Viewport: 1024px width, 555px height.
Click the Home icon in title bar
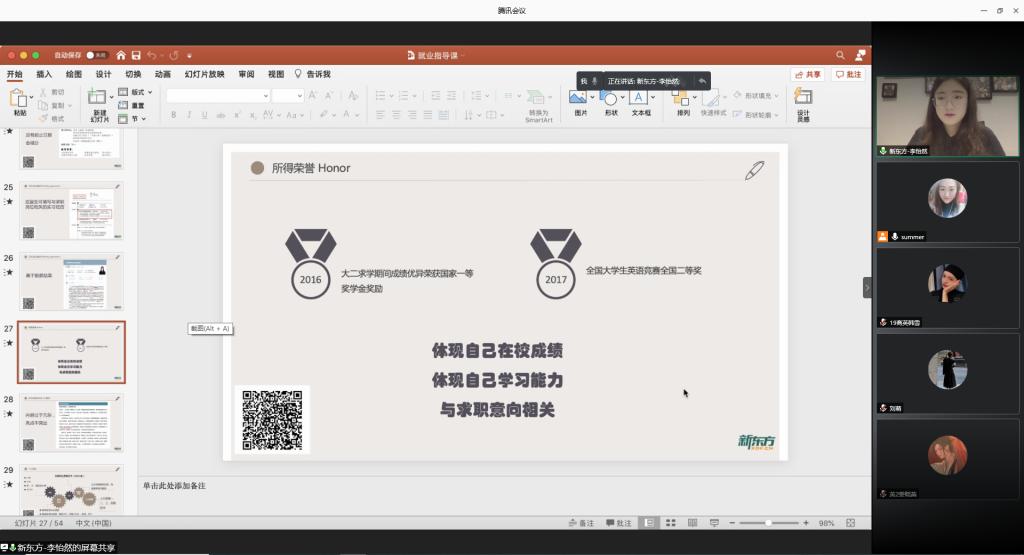[121, 55]
